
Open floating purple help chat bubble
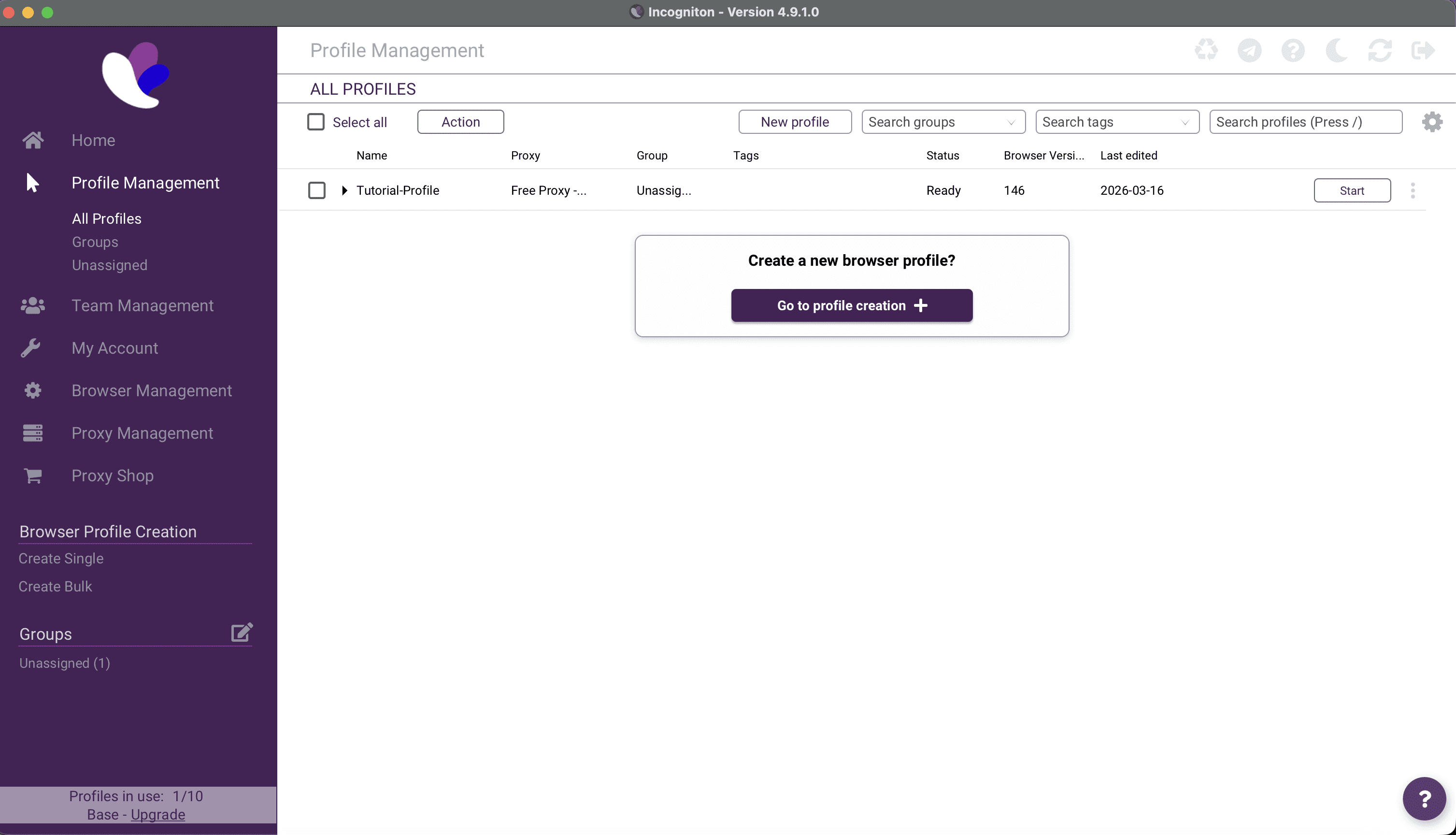tap(1424, 798)
